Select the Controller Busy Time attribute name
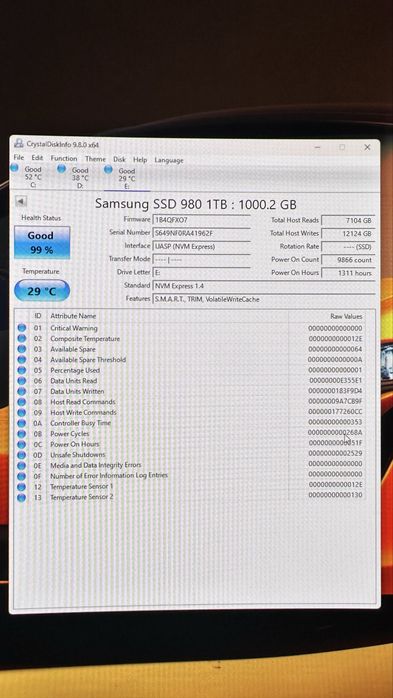 [x=80, y=423]
